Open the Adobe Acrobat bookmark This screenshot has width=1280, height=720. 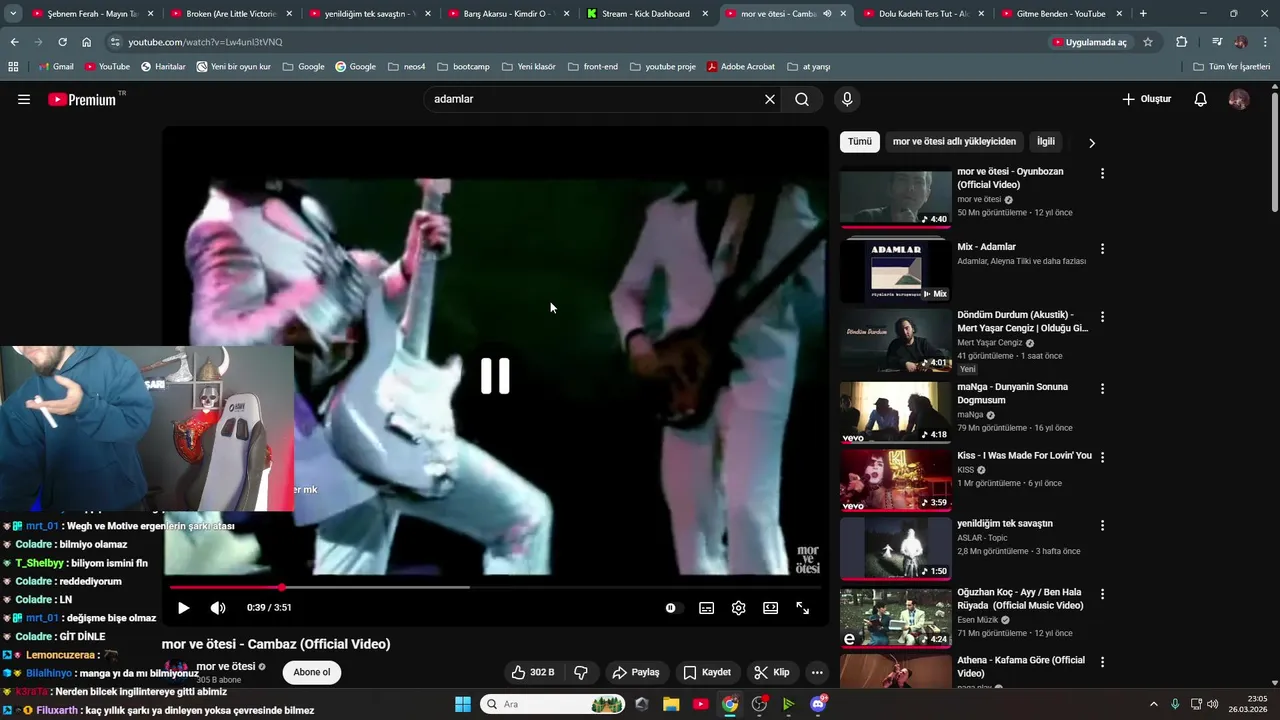pyautogui.click(x=741, y=67)
